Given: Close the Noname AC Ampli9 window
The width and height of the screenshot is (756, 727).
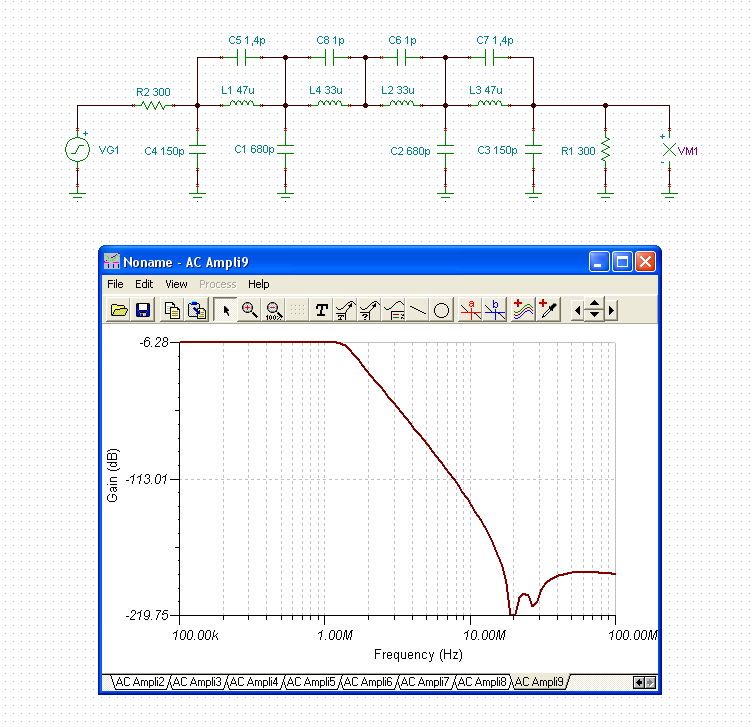Looking at the screenshot, I should [x=645, y=262].
